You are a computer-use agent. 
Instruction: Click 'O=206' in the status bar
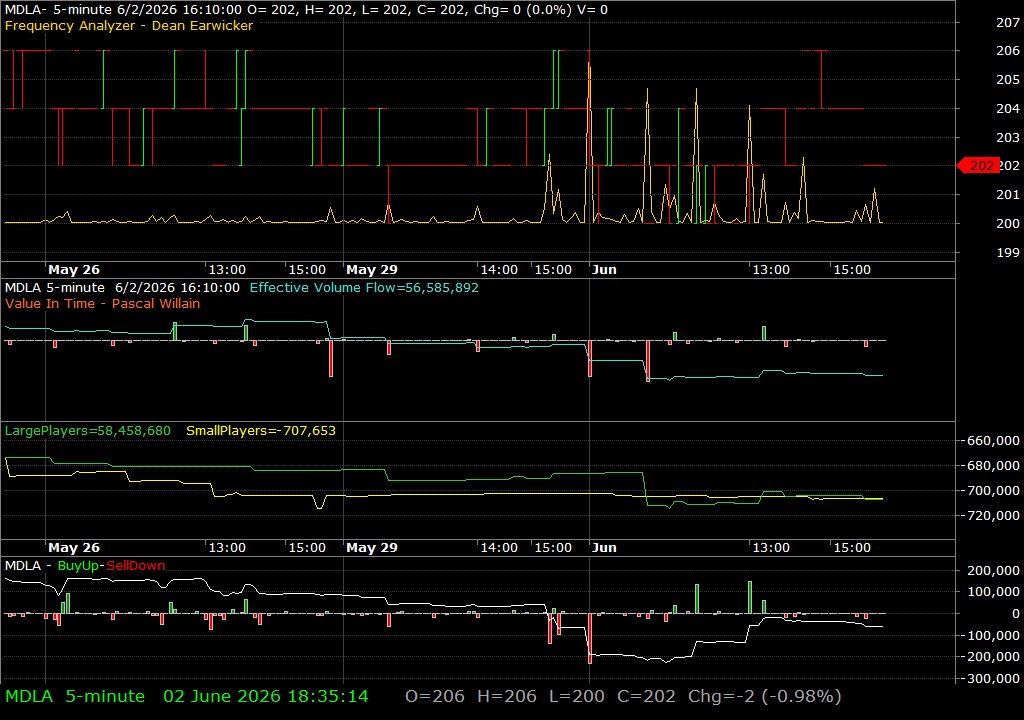(435, 696)
